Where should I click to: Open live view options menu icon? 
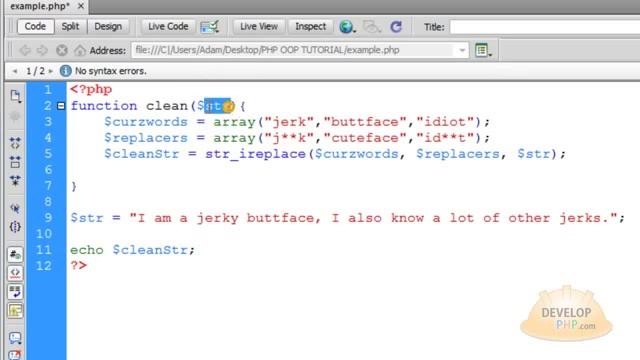[483, 51]
